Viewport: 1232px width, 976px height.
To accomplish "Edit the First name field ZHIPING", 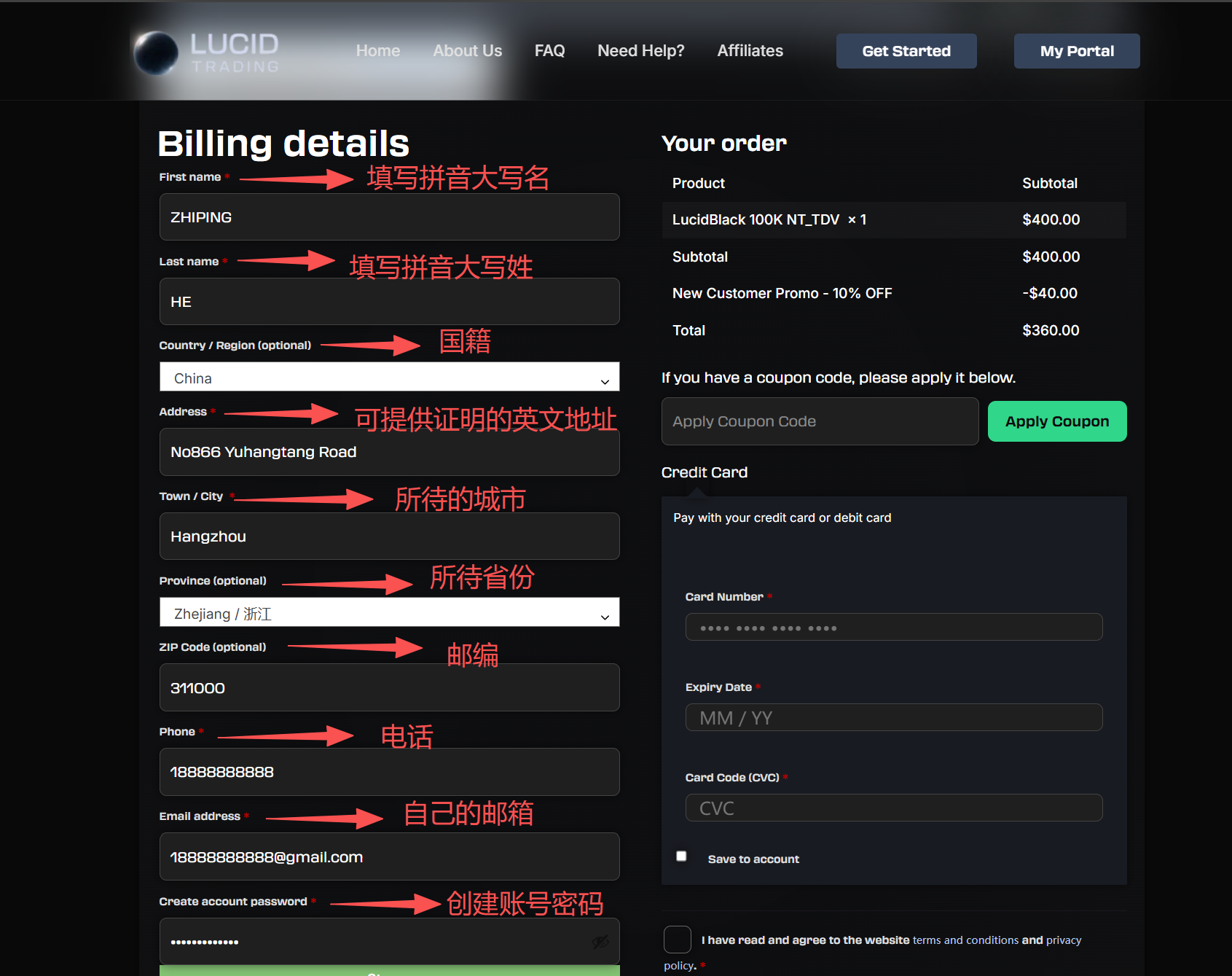I will [389, 217].
